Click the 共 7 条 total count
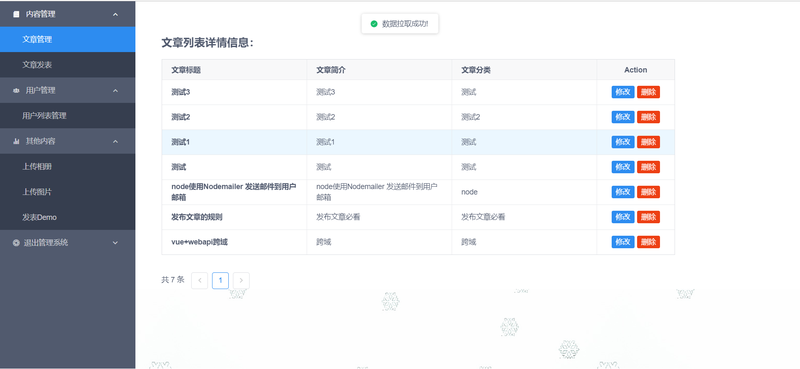This screenshot has width=800, height=369. tap(173, 280)
